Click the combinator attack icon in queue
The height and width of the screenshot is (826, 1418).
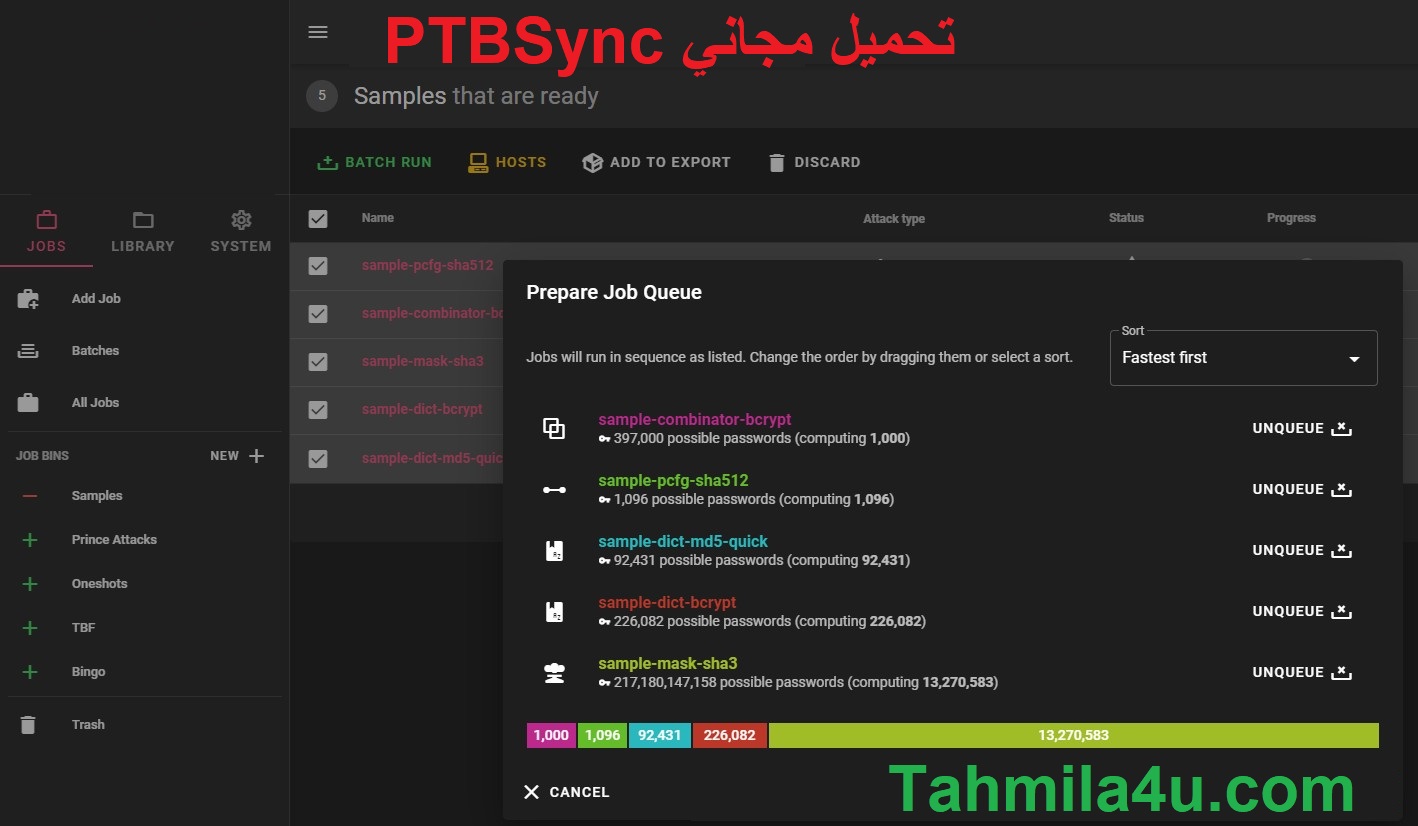point(554,428)
